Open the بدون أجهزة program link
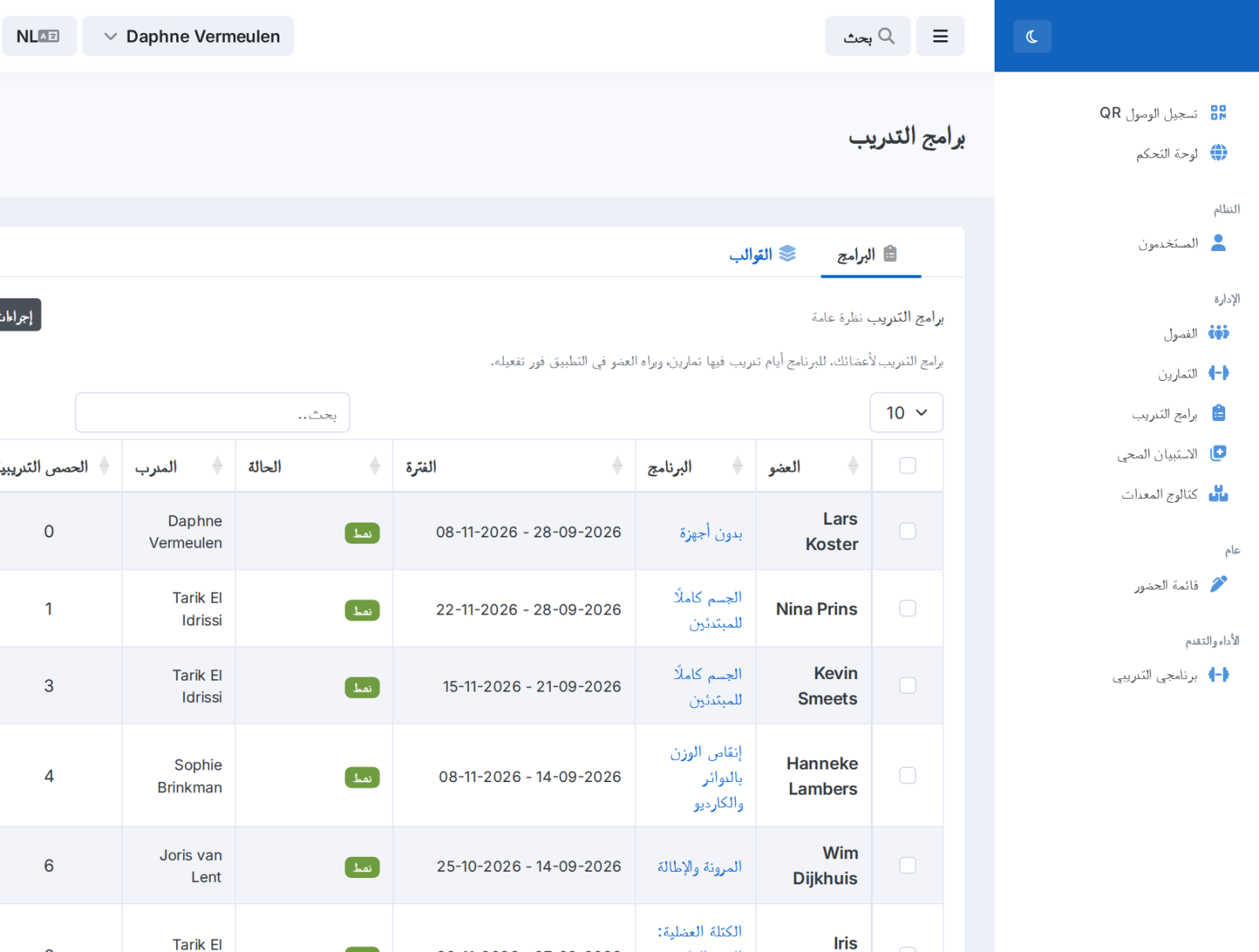The height and width of the screenshot is (952, 1259). 711,533
